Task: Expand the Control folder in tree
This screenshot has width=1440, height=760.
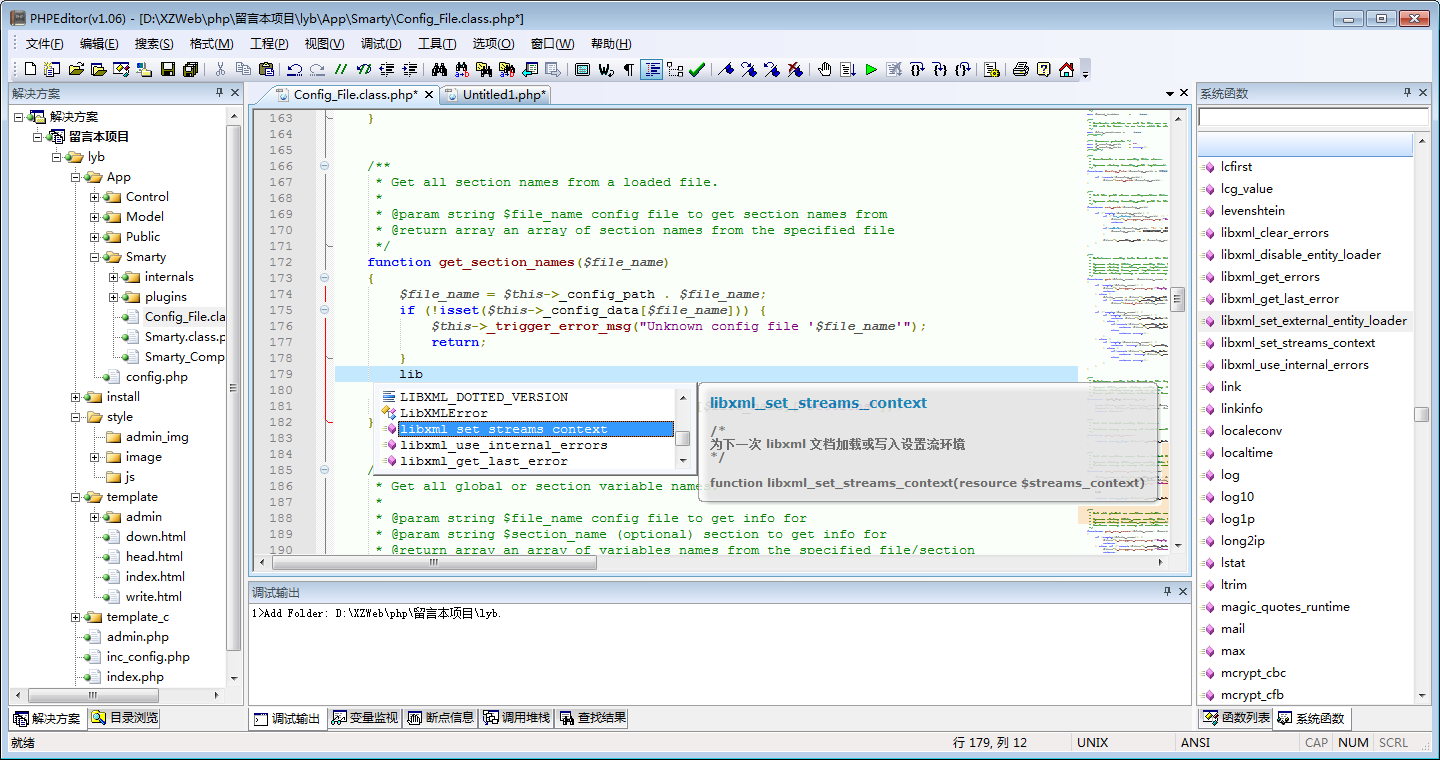Action: pos(95,197)
